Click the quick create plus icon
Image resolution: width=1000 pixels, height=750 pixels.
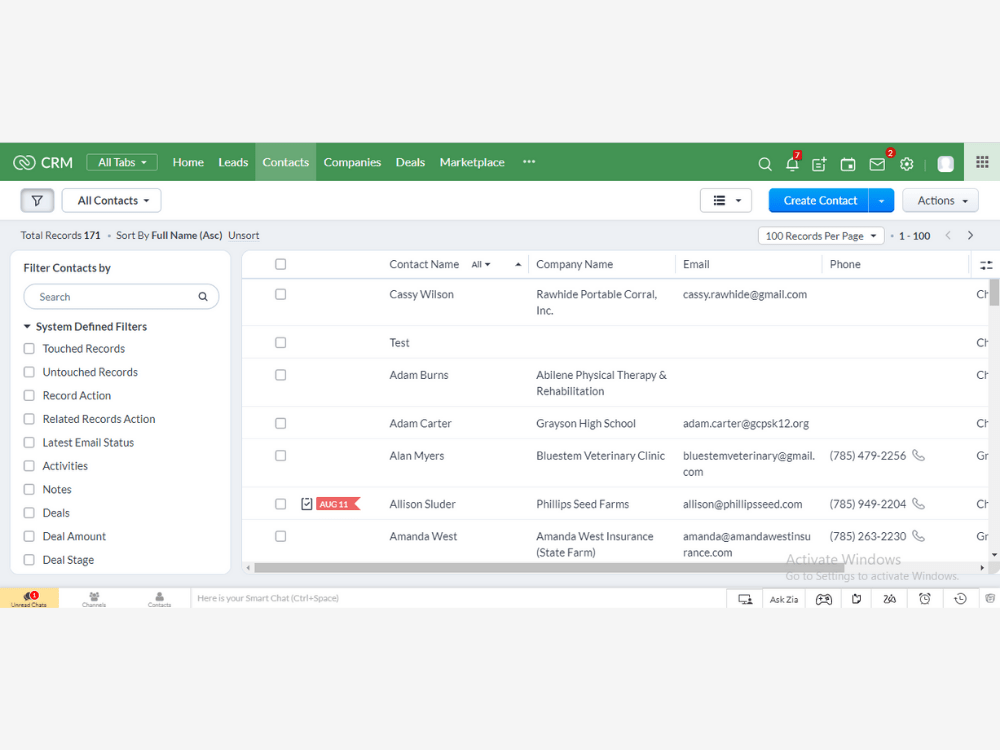820,164
